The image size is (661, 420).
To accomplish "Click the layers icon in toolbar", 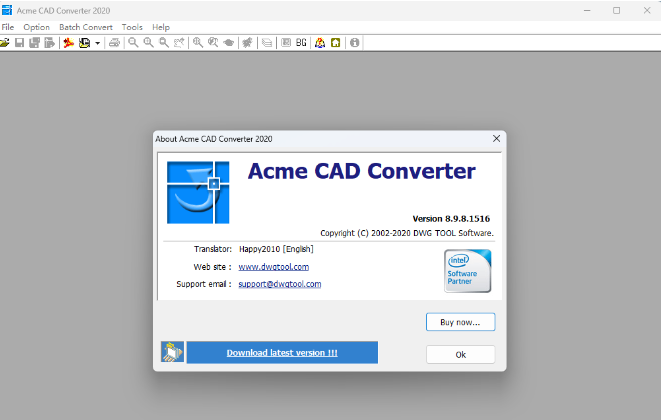I will coord(266,43).
